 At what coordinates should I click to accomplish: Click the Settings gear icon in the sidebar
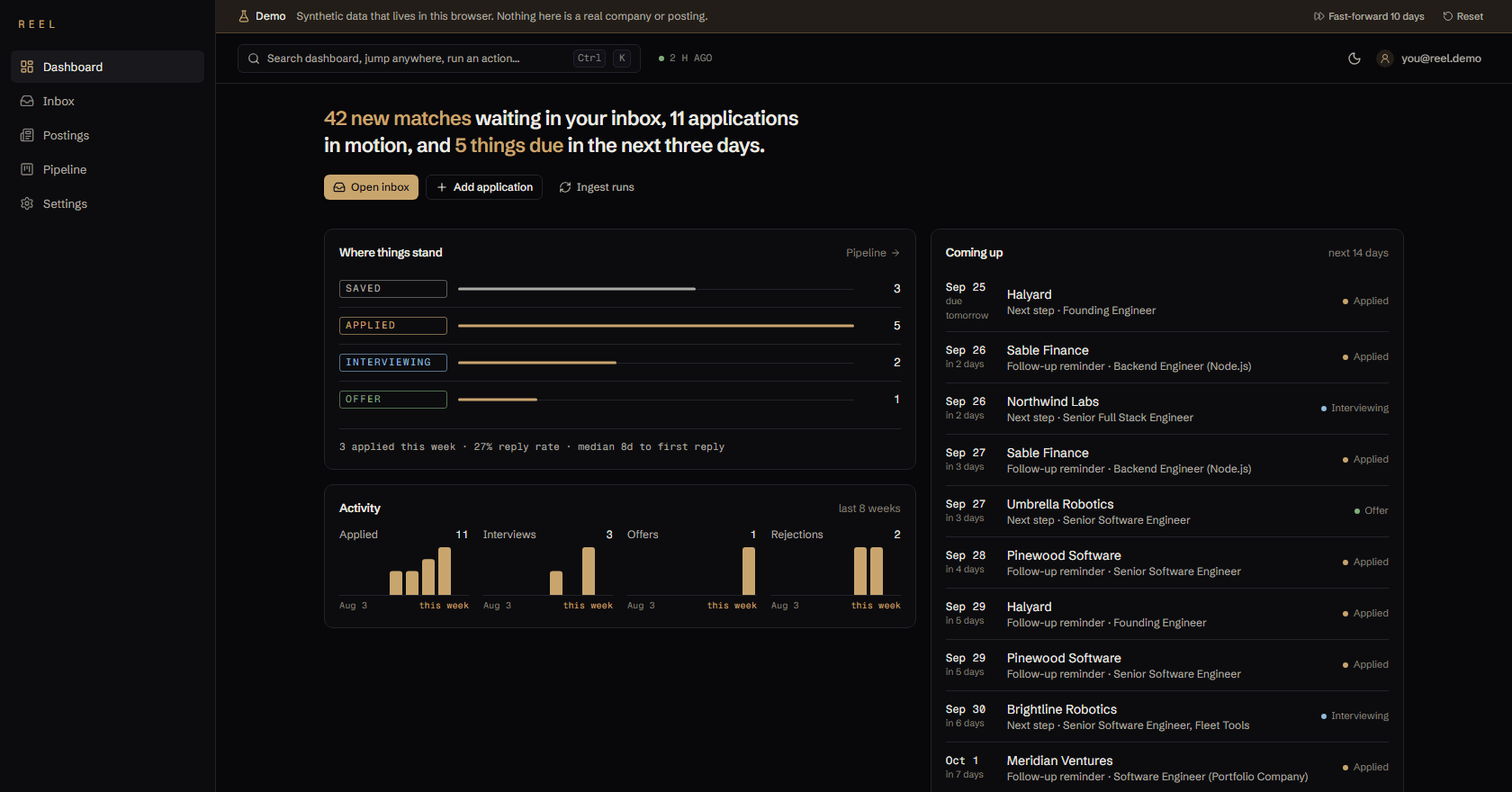click(x=27, y=203)
